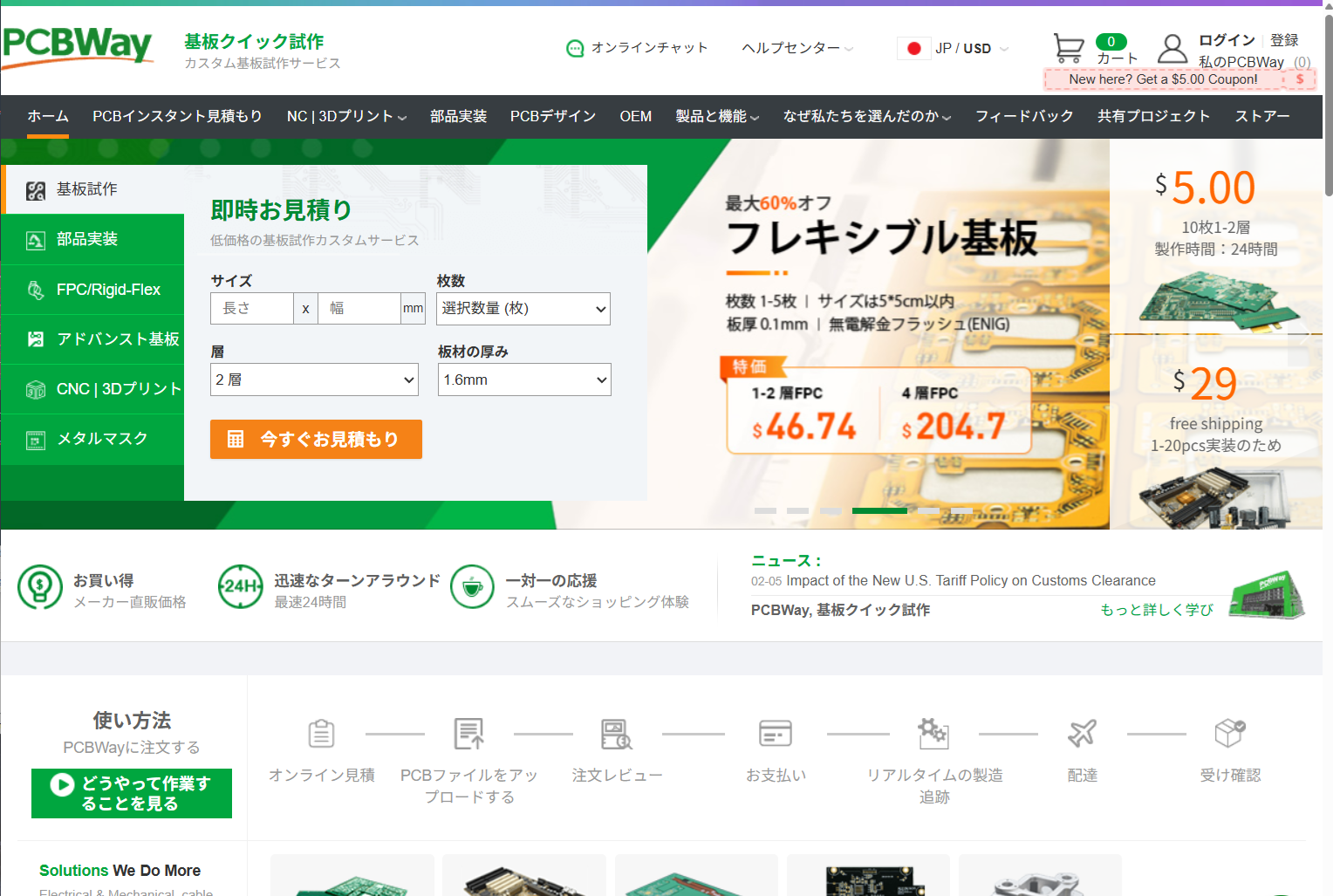
Task: Select the 部品実装 sidebar tab
Action: [x=92, y=239]
